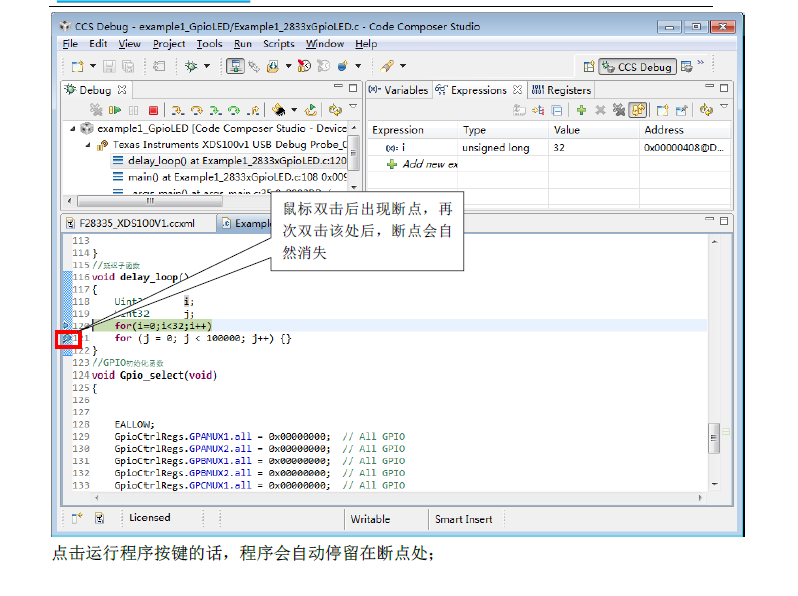The height and width of the screenshot is (596, 798).
Task: Click the Debug bug icon in main toolbar
Action: click(x=191, y=66)
